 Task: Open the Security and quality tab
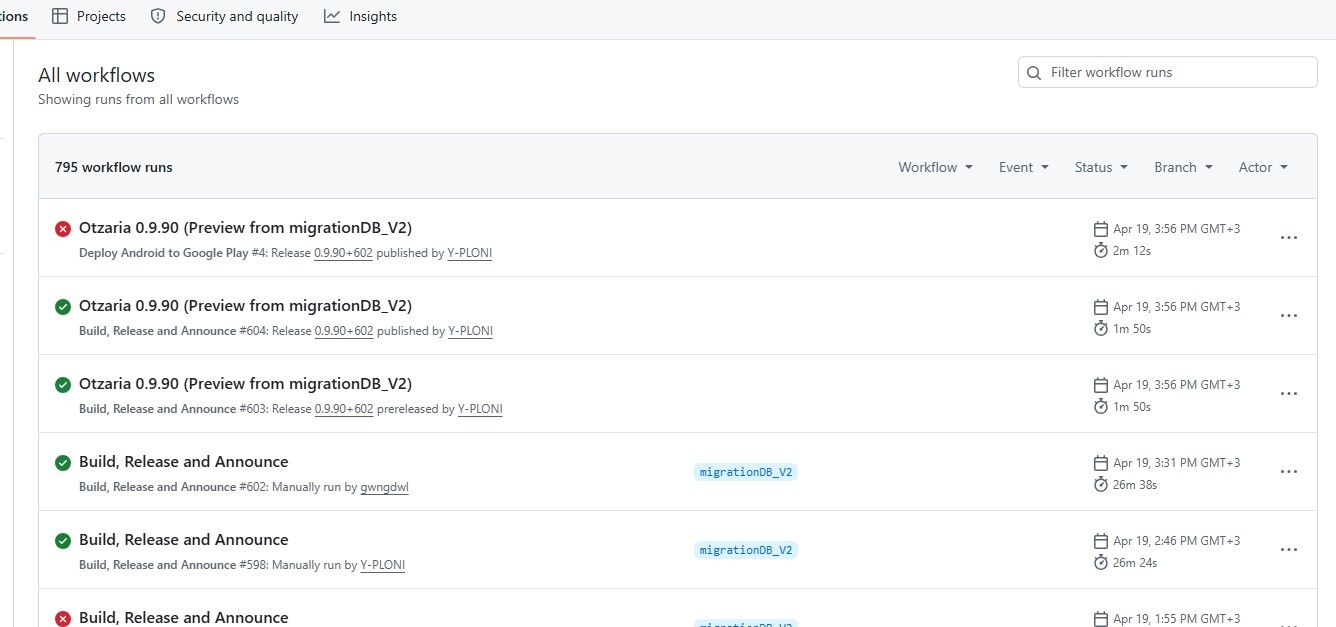click(x=224, y=16)
